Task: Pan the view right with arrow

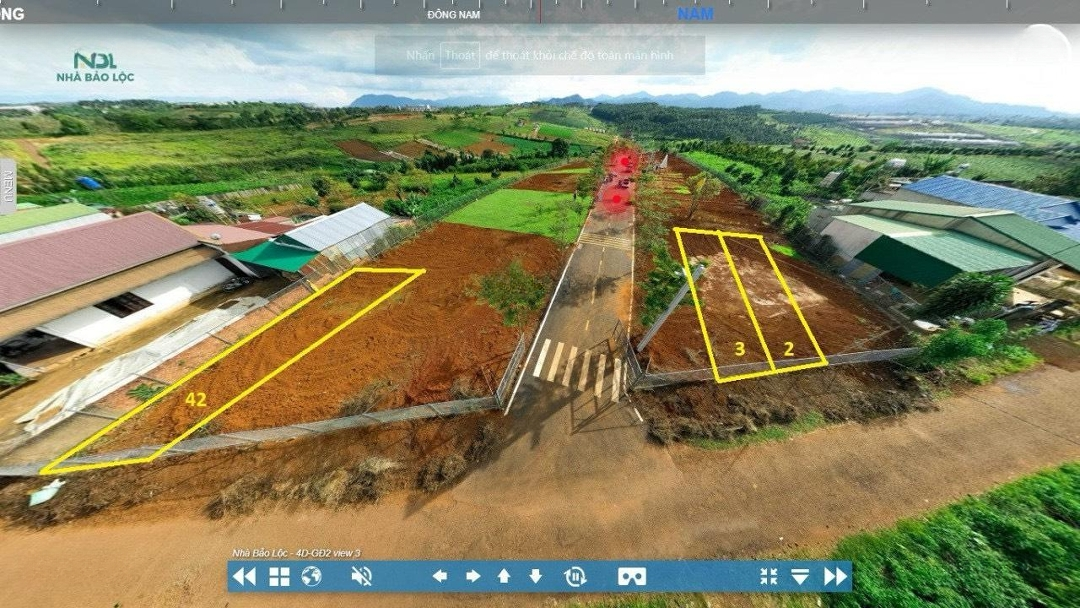Action: 472,576
